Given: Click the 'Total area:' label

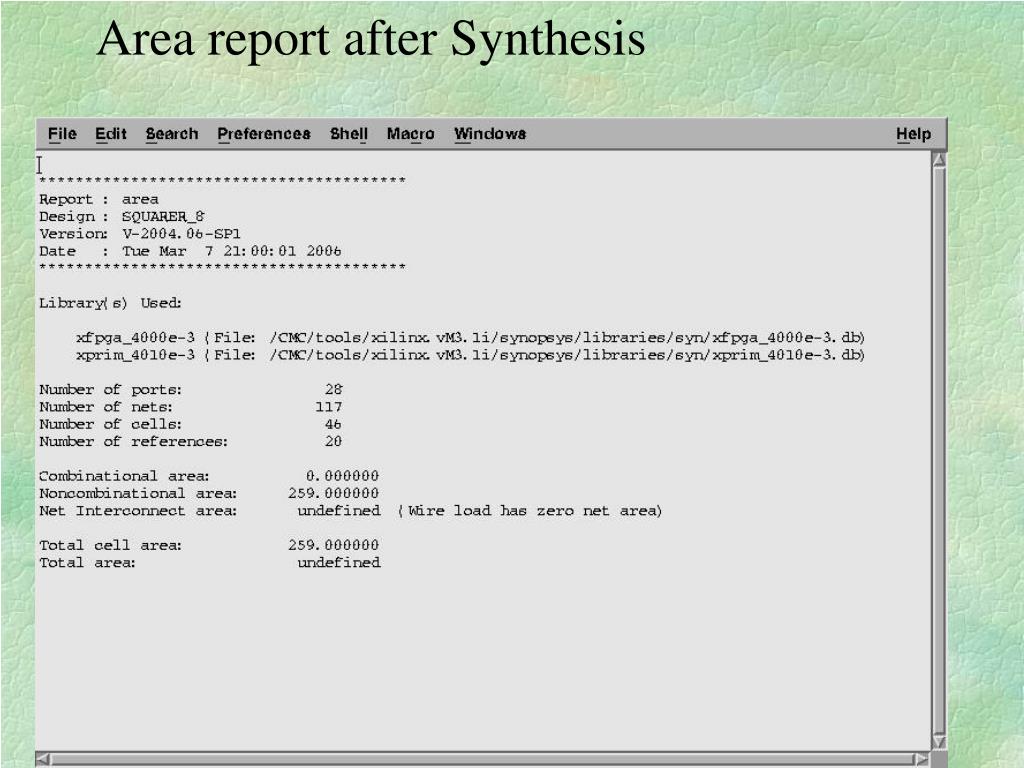Looking at the screenshot, I should (x=87, y=563).
